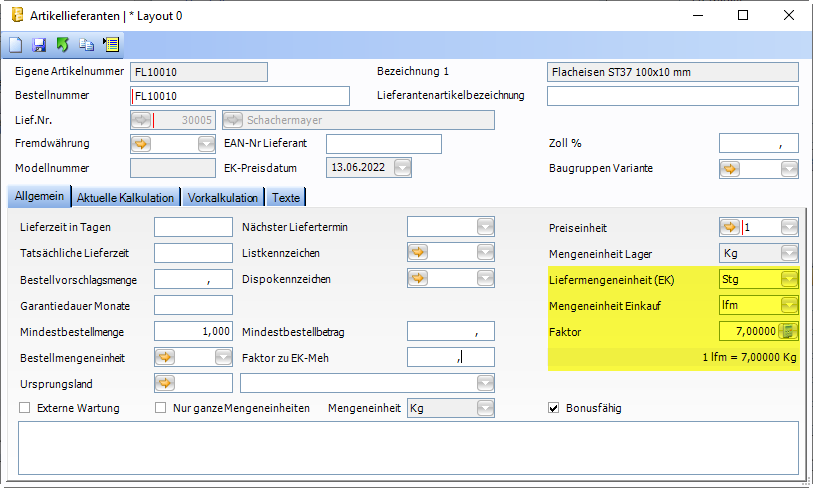The width and height of the screenshot is (813, 488).
Task: Select the Texte tab
Action: pos(285,197)
